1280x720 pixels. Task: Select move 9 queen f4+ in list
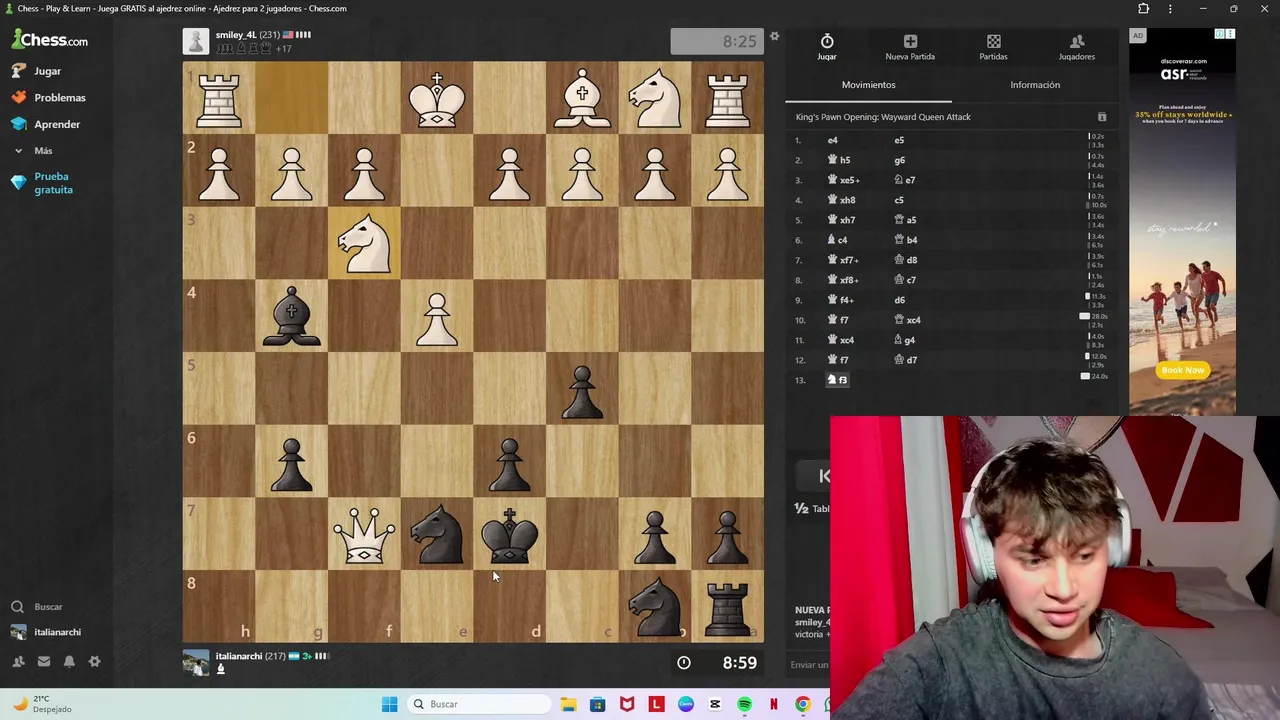(841, 300)
